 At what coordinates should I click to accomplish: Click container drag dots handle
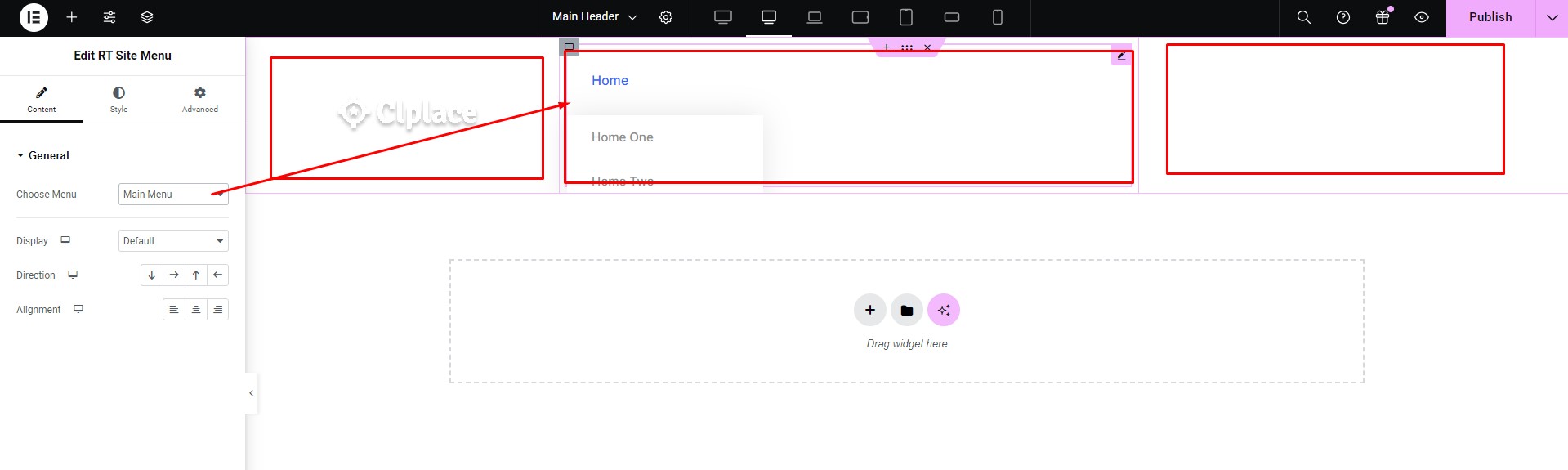point(907,47)
